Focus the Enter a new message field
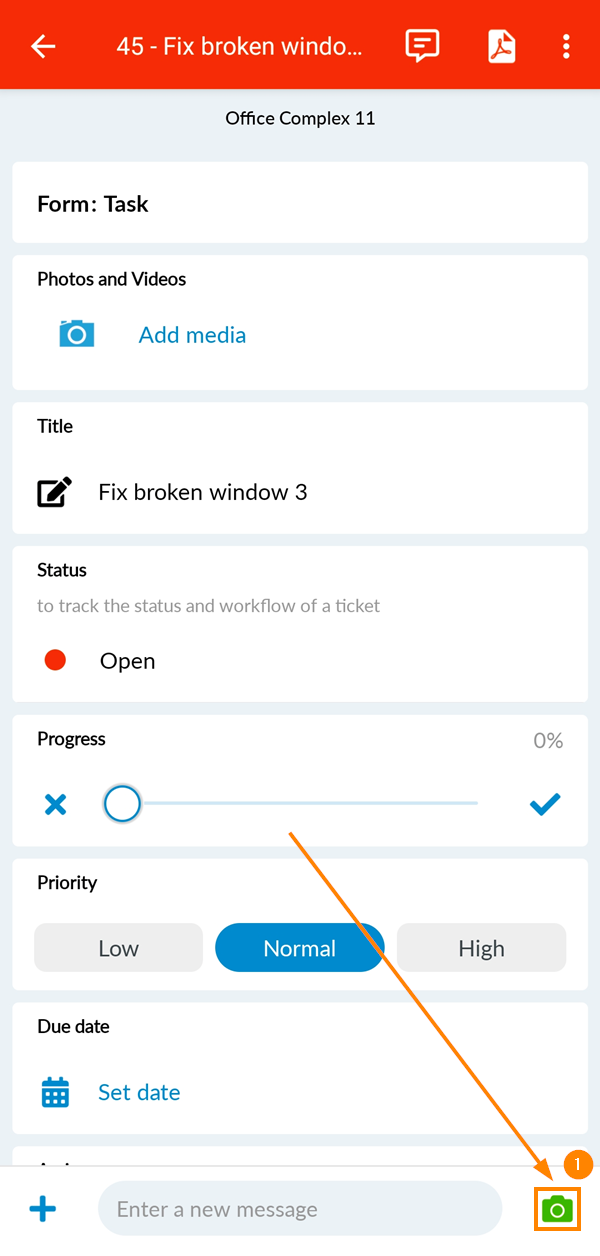Viewport: 600px width, 1256px height. 300,1210
